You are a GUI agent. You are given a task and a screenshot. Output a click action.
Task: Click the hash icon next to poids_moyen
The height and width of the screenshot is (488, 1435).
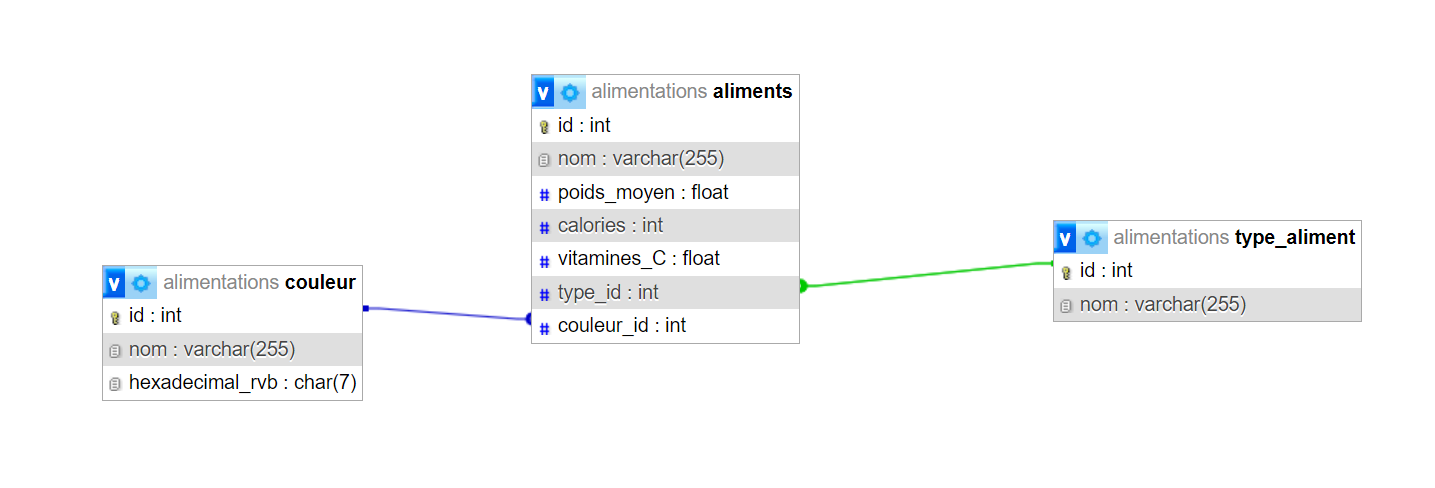coord(544,194)
